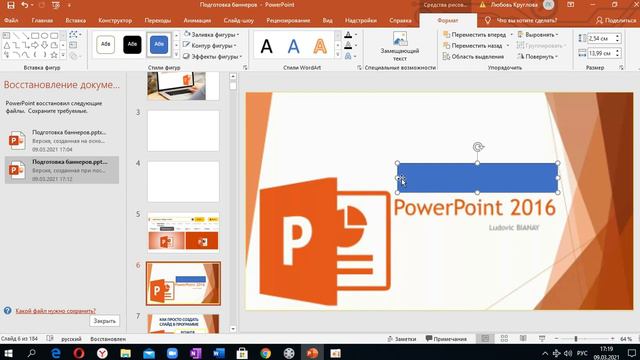This screenshot has height=360, width=640.
Task: Open Эффекты фигуры dropdown
Action: point(212,57)
